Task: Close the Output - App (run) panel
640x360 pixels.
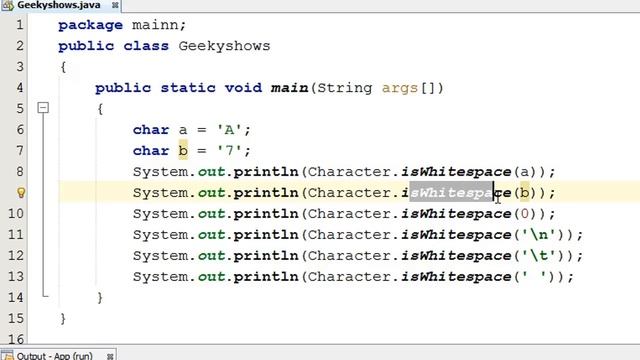Action: point(110,356)
